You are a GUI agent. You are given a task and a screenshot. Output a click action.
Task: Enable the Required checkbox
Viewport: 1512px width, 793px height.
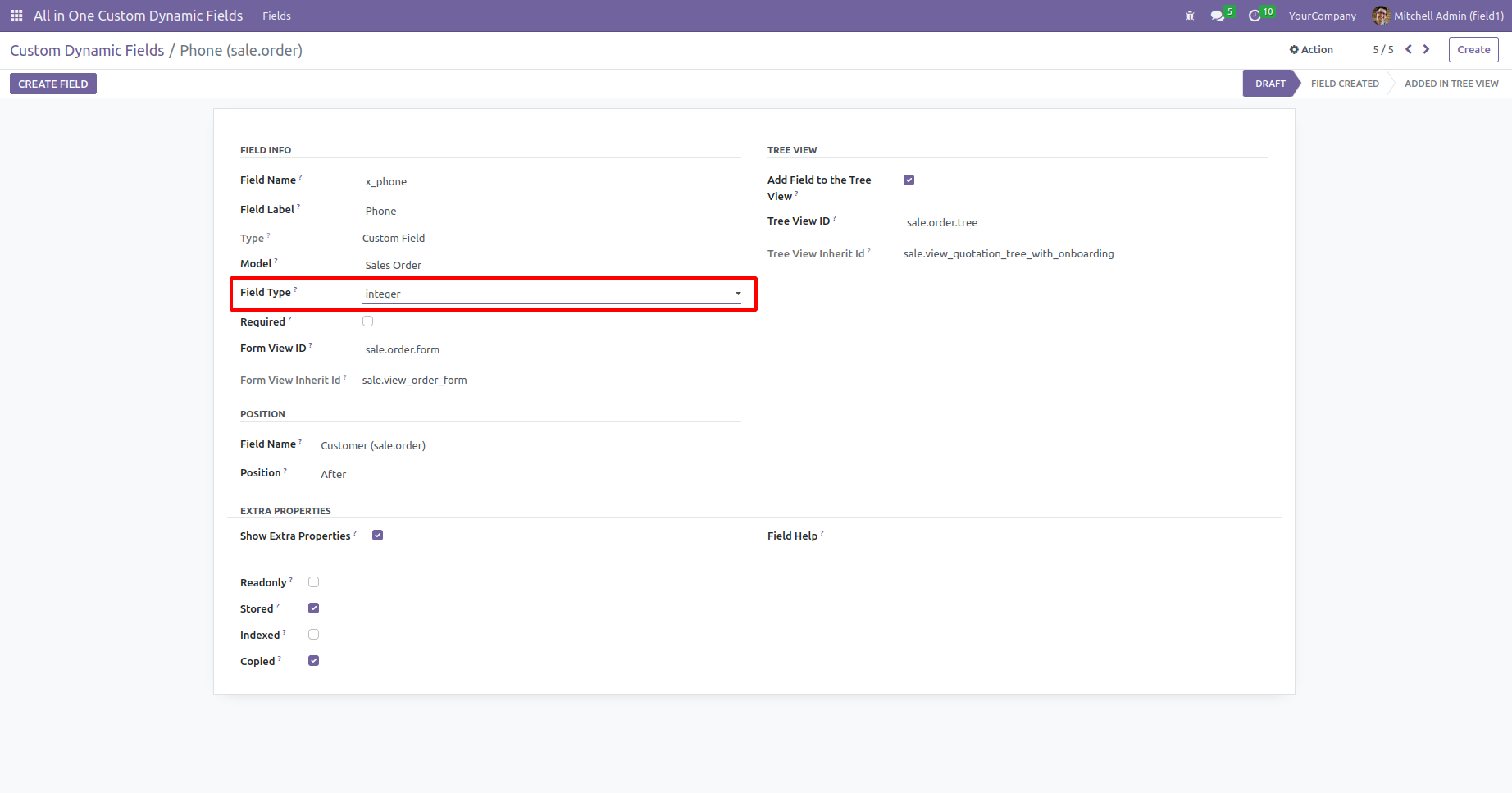click(367, 321)
